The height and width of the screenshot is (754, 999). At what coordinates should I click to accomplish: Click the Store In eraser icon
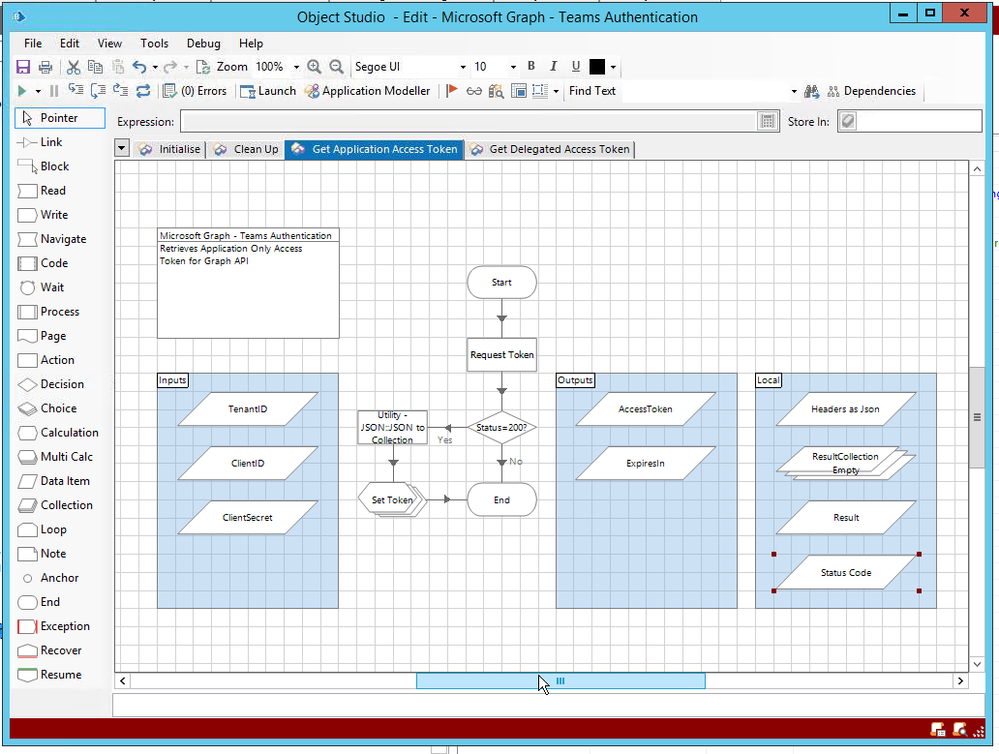[848, 121]
